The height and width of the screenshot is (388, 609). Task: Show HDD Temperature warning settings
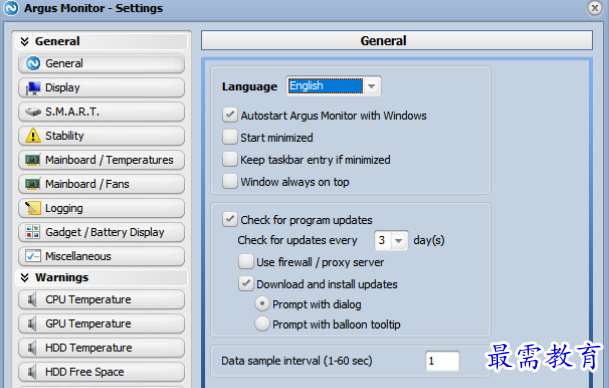[x=101, y=348]
